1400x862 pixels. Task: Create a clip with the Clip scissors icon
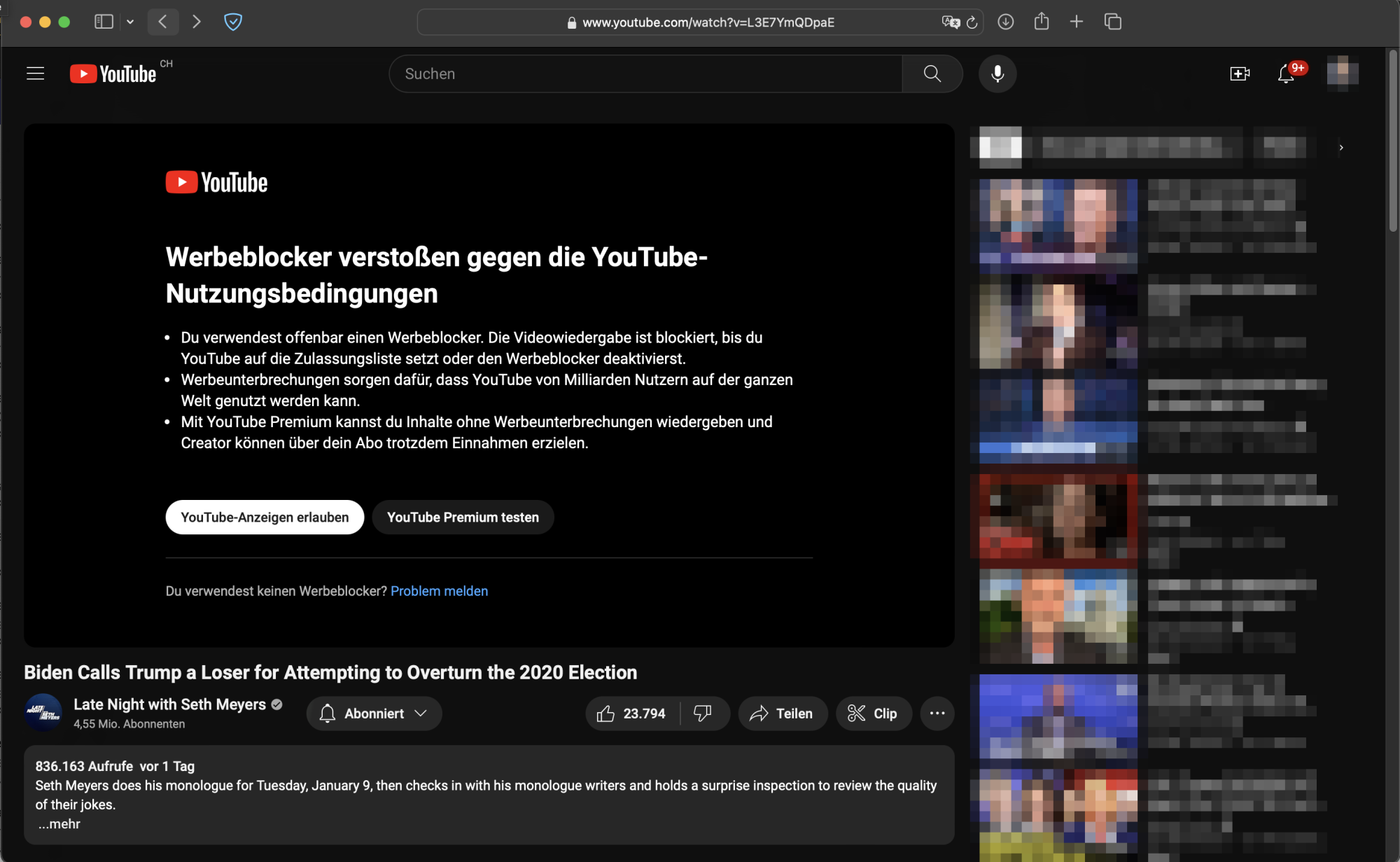point(874,713)
